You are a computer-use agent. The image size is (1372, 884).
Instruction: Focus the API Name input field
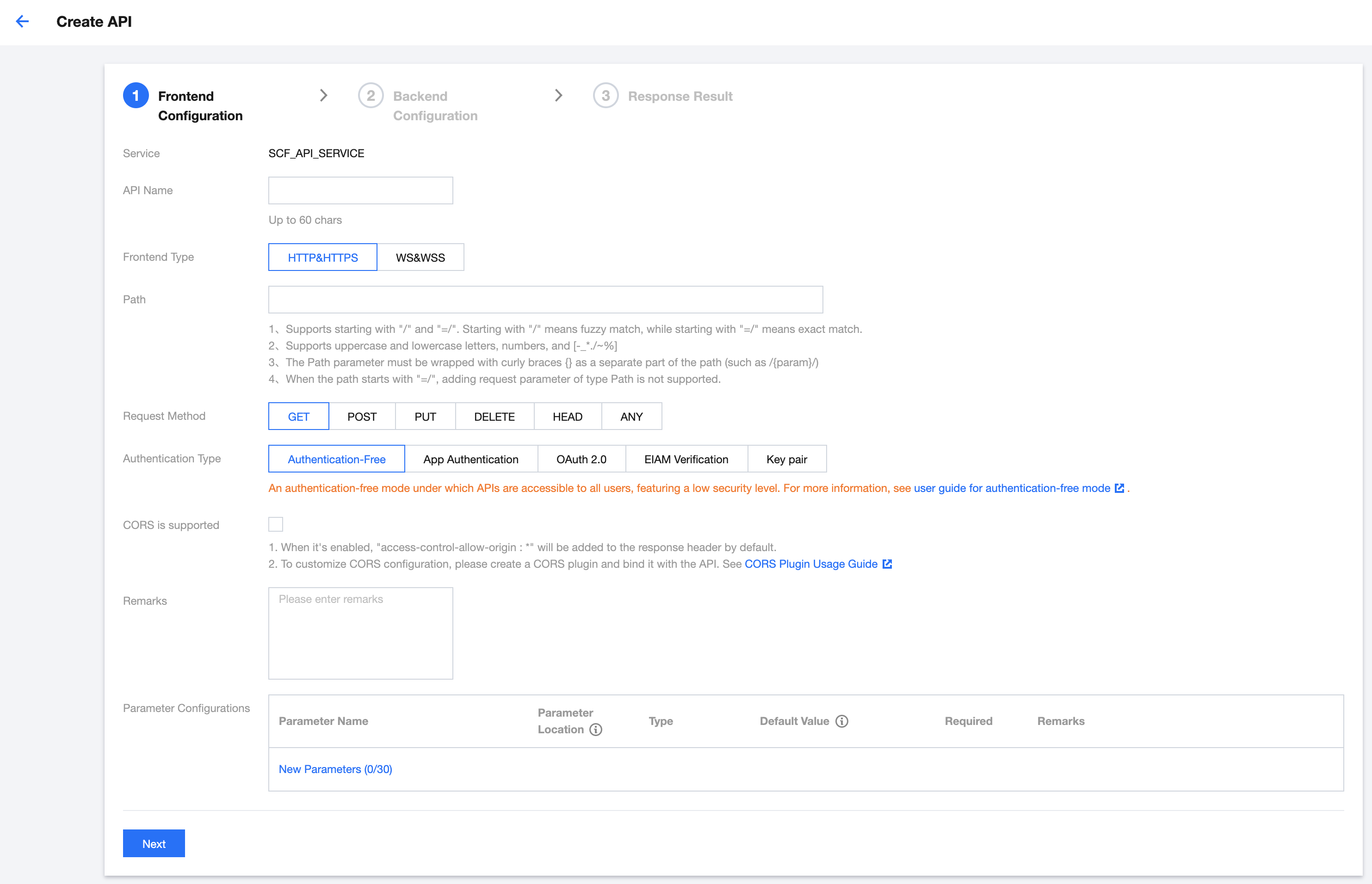pyautogui.click(x=361, y=190)
